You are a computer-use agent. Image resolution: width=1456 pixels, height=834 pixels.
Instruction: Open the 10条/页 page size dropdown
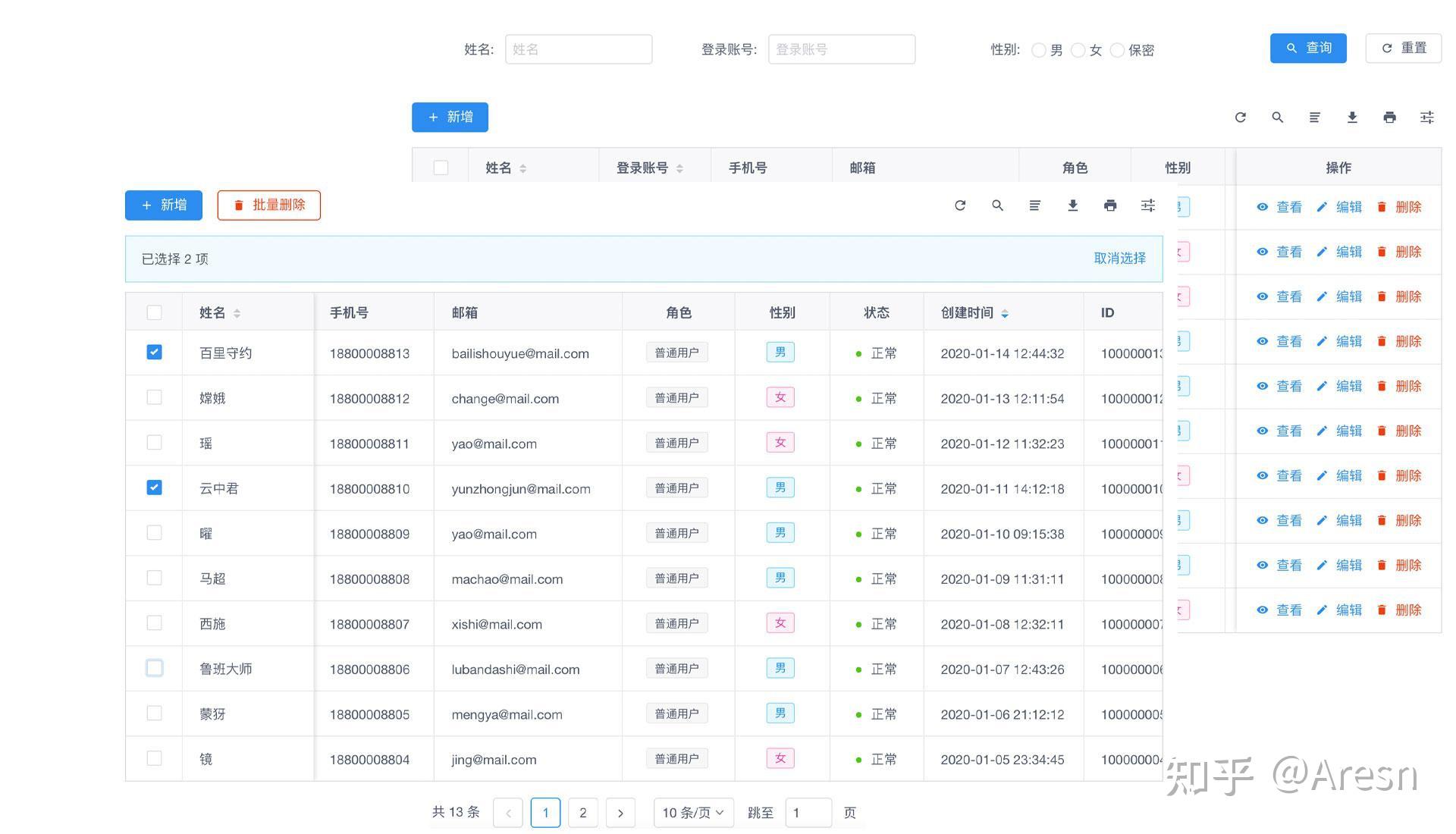692,812
